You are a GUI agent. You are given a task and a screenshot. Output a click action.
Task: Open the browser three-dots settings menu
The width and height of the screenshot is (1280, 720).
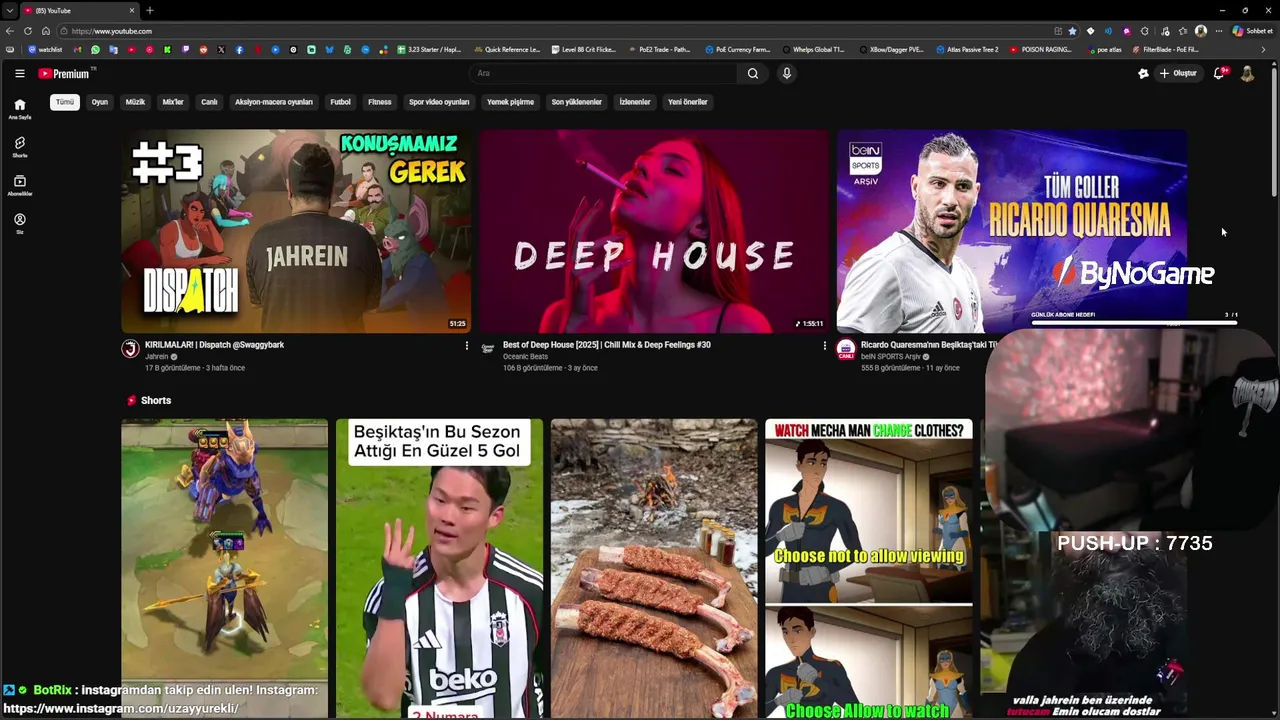(x=1218, y=31)
